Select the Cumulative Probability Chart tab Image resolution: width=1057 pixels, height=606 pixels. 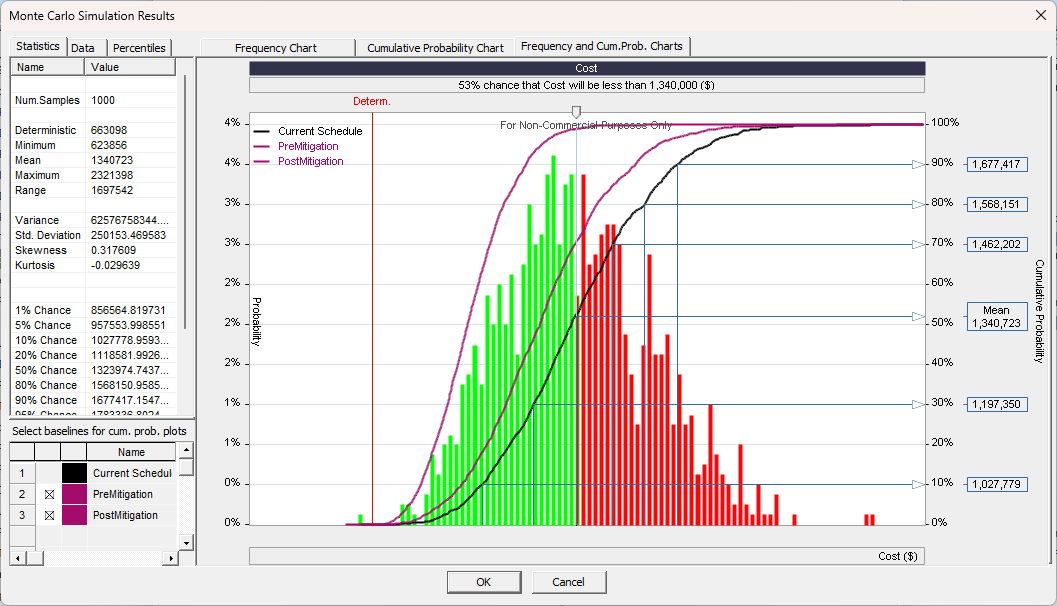coord(435,47)
